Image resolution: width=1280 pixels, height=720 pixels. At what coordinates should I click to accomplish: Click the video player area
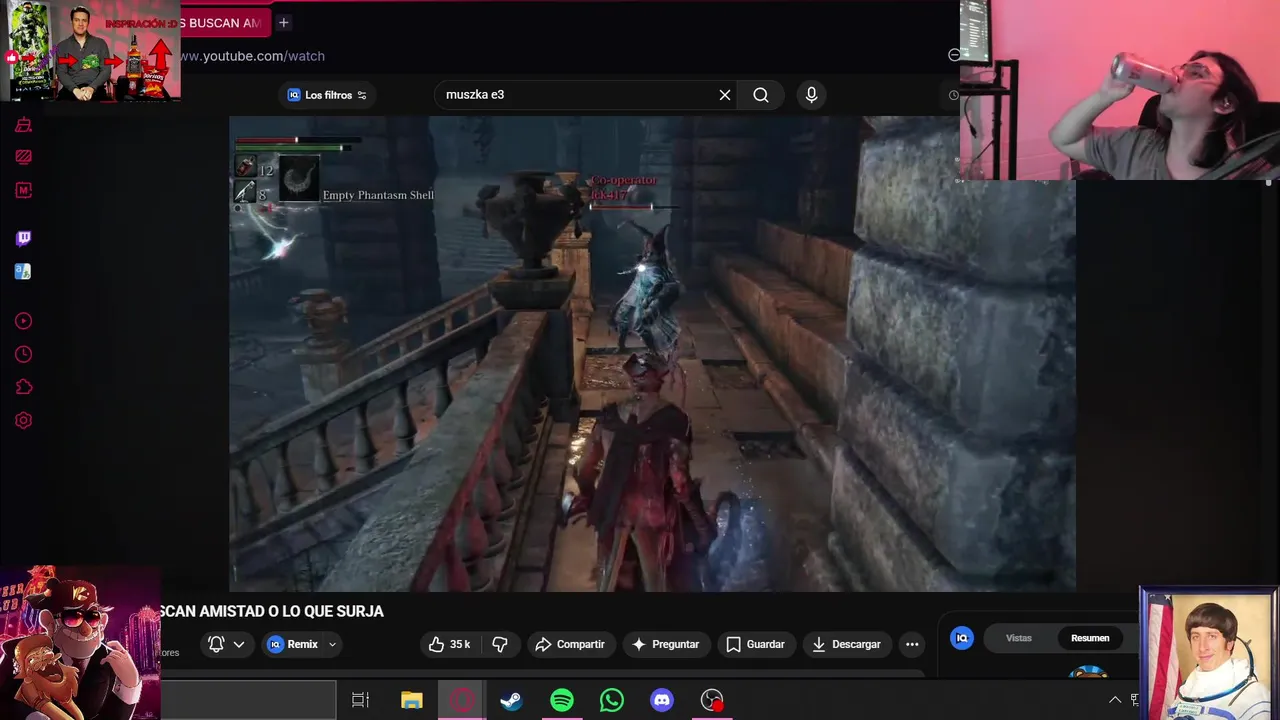tap(652, 353)
